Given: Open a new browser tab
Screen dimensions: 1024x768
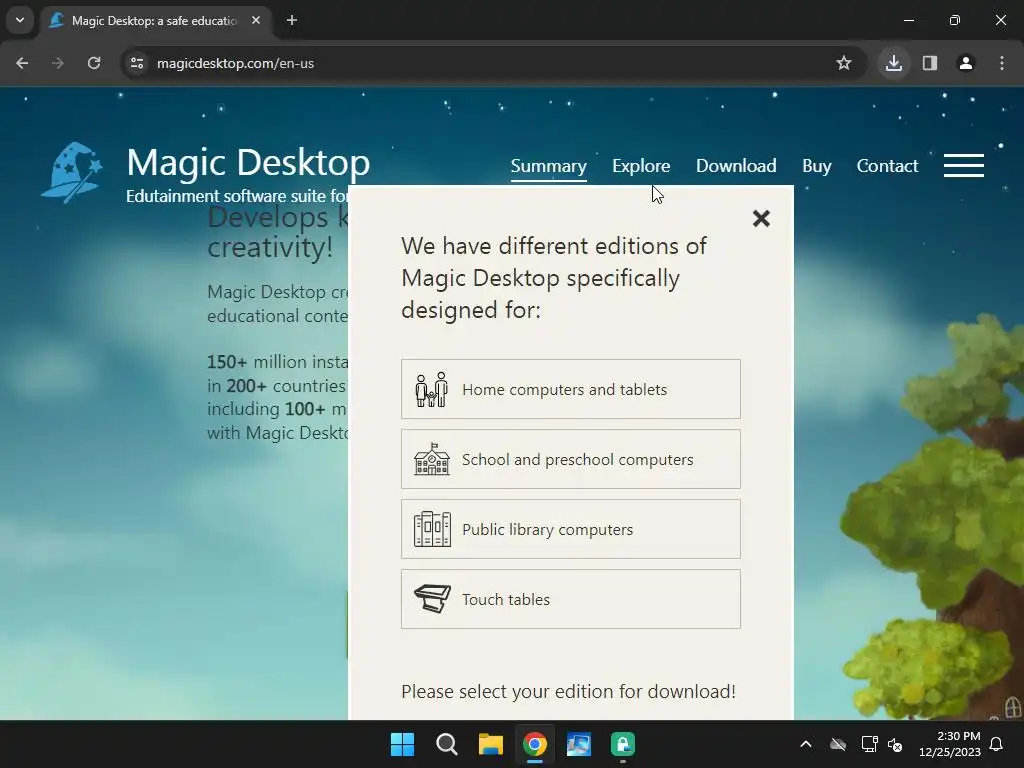Looking at the screenshot, I should click(x=292, y=20).
